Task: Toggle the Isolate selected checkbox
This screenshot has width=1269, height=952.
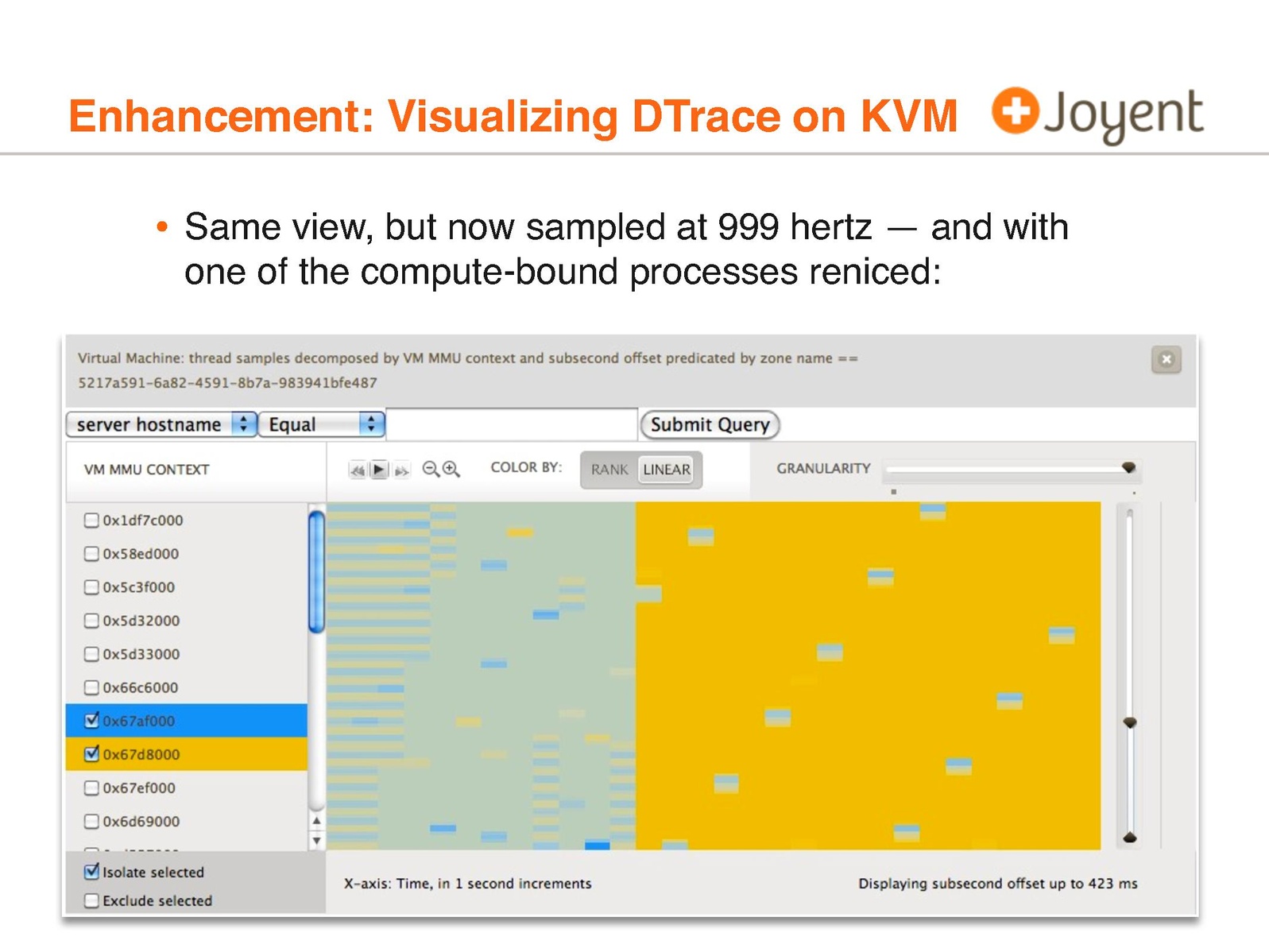Action: [92, 872]
